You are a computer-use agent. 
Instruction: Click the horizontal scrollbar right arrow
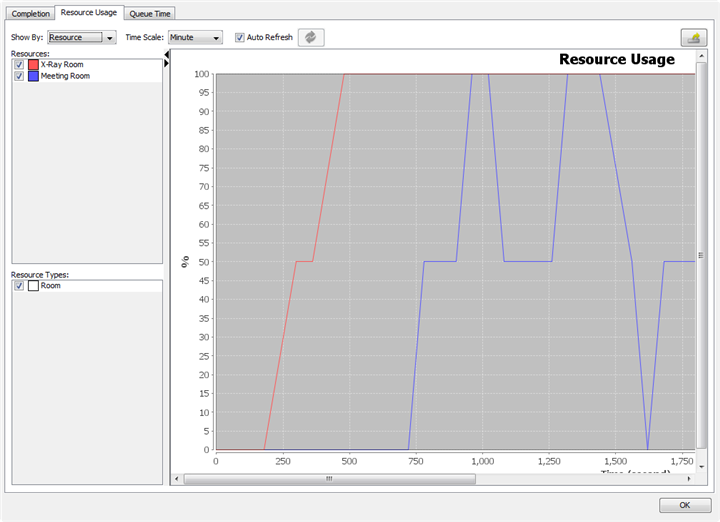tap(689, 479)
